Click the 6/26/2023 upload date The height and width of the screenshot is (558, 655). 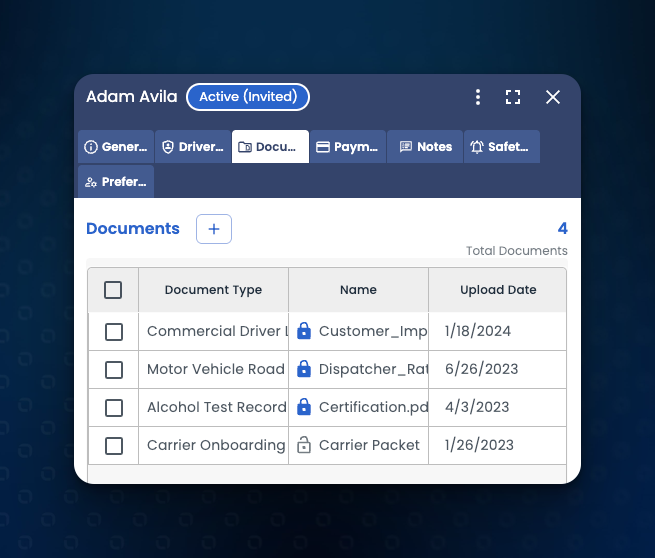[481, 369]
